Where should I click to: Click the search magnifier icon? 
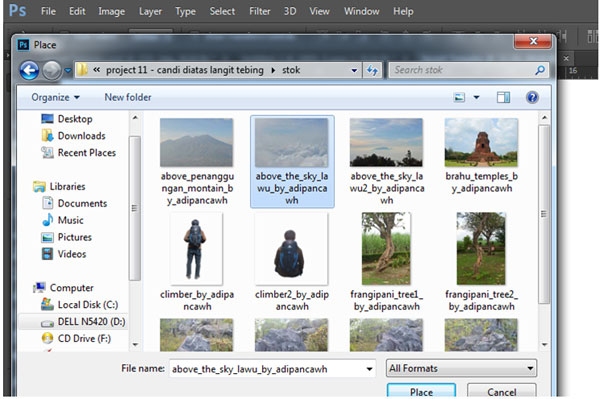[540, 70]
